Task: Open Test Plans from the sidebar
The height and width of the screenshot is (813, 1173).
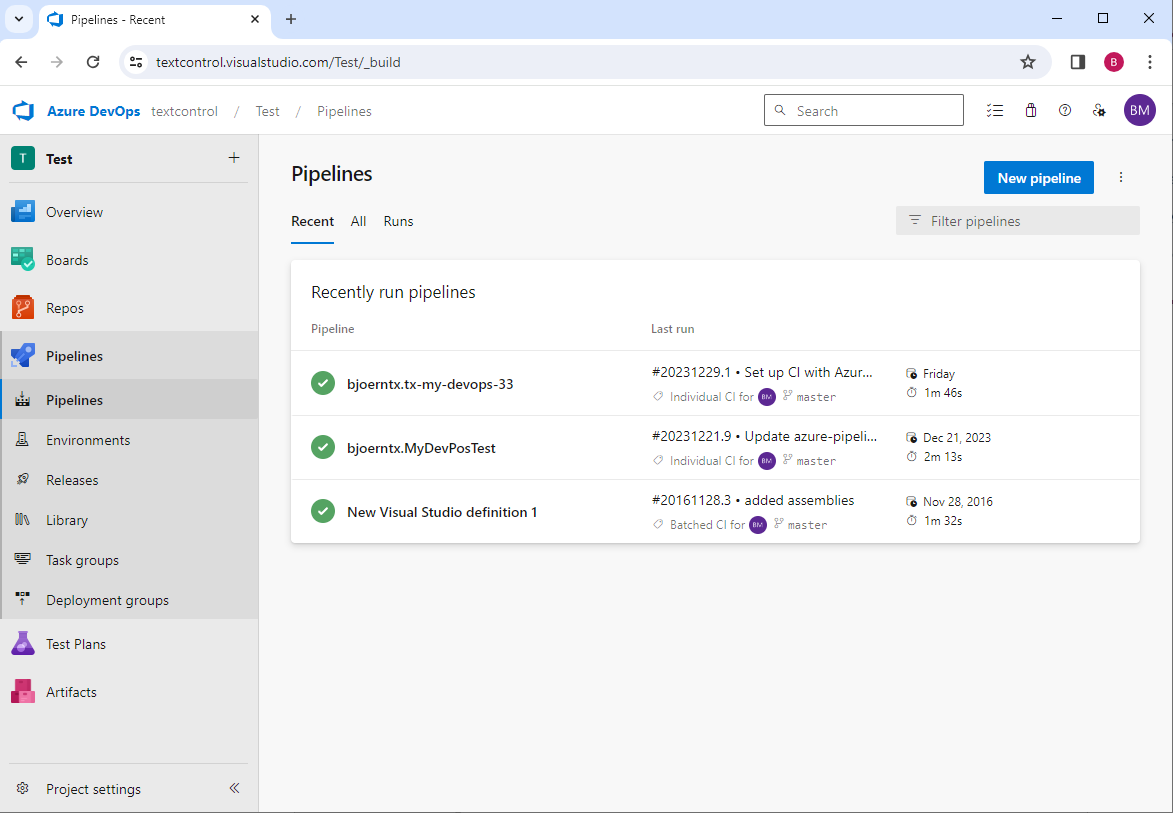Action: tap(75, 643)
